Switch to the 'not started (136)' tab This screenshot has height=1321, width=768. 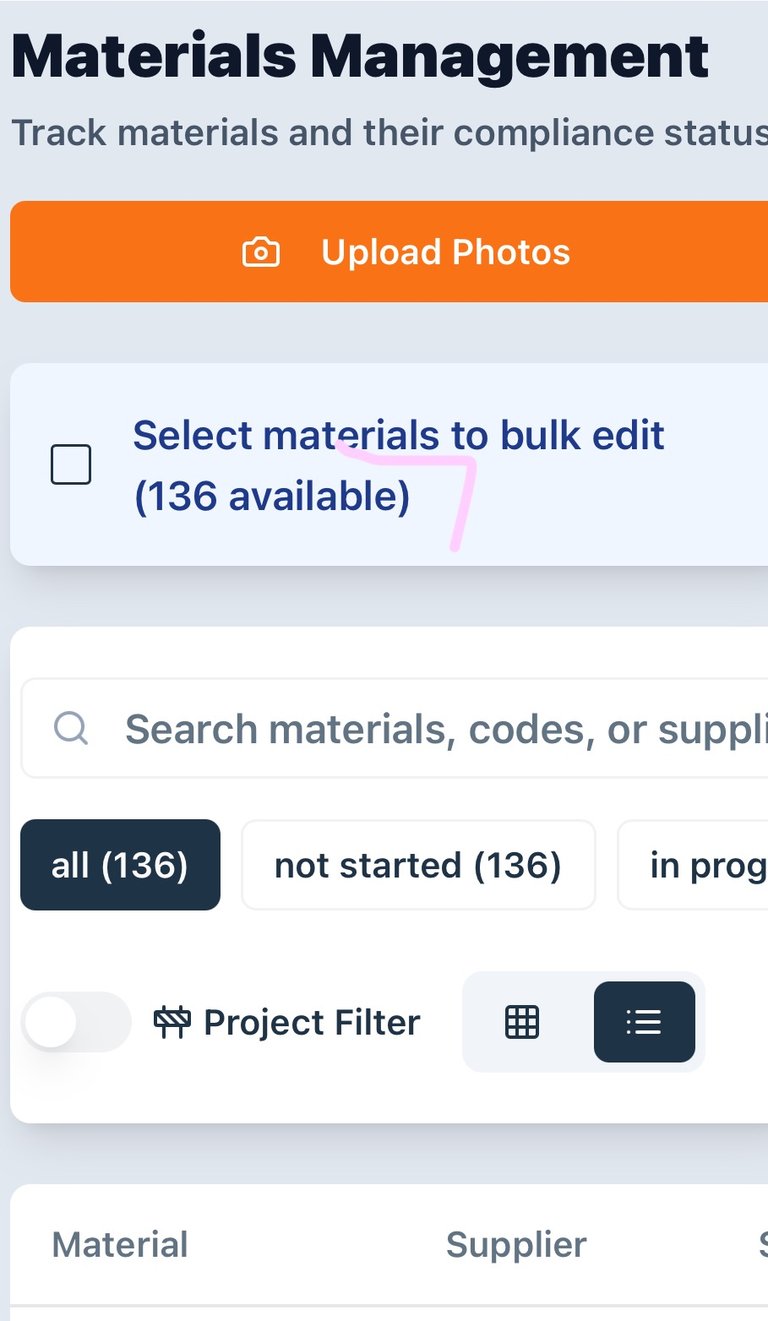click(x=418, y=865)
